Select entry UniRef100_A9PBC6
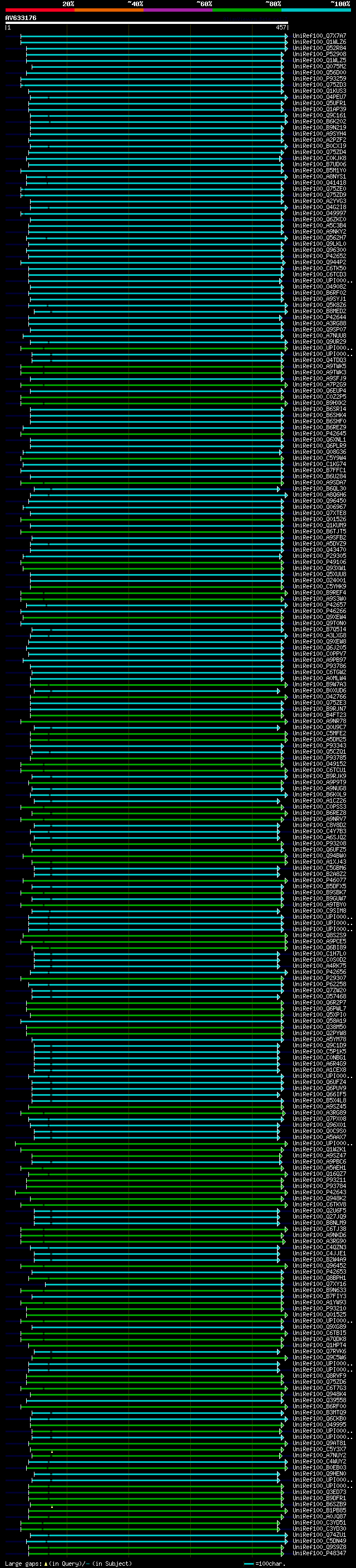 319,1161
